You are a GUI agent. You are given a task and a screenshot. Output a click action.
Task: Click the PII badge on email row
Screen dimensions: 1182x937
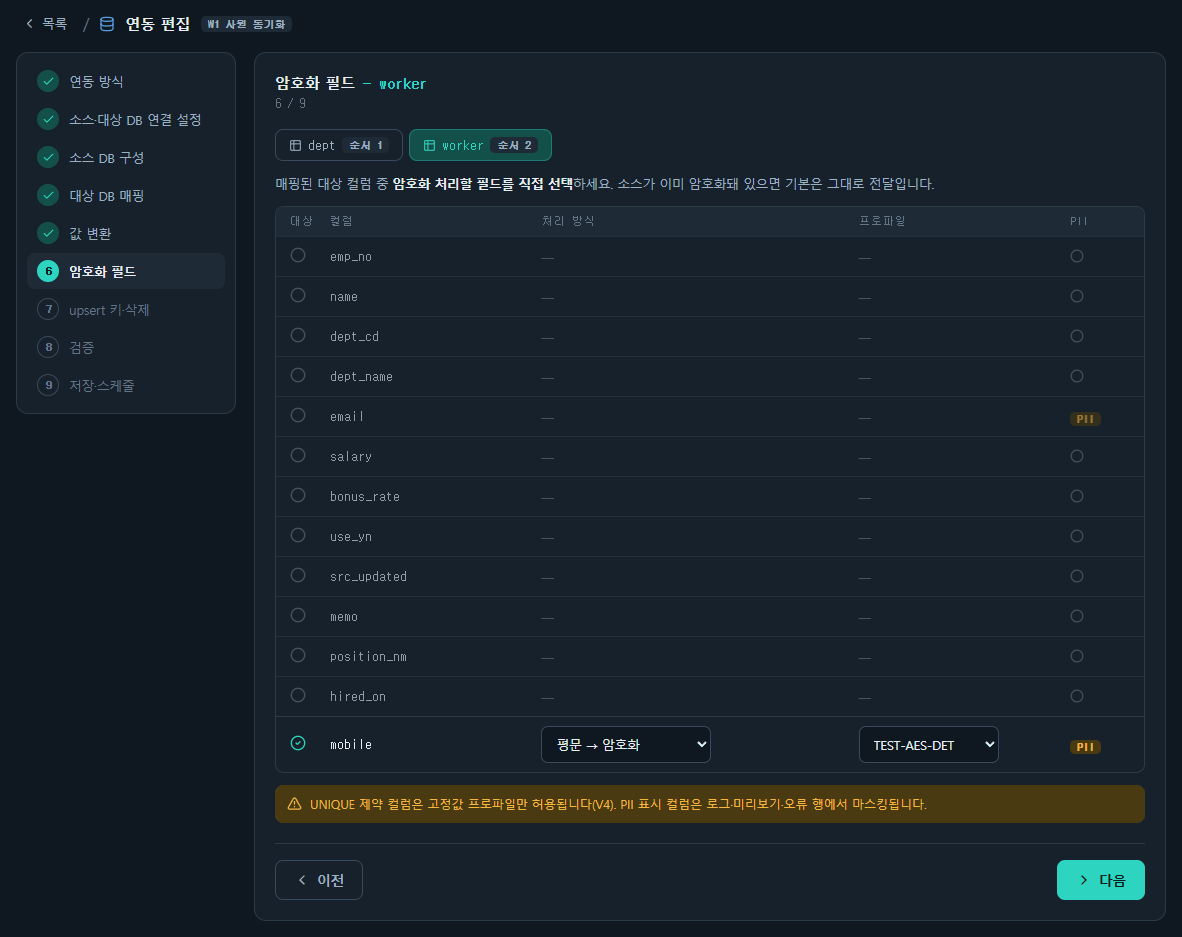(1085, 419)
